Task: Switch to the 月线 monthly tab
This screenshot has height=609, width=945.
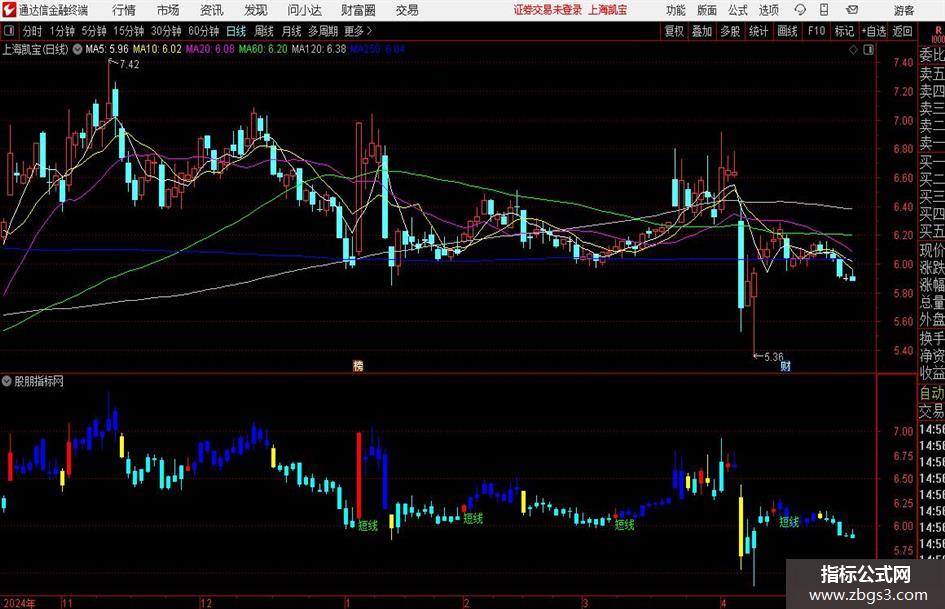Action: pos(292,31)
